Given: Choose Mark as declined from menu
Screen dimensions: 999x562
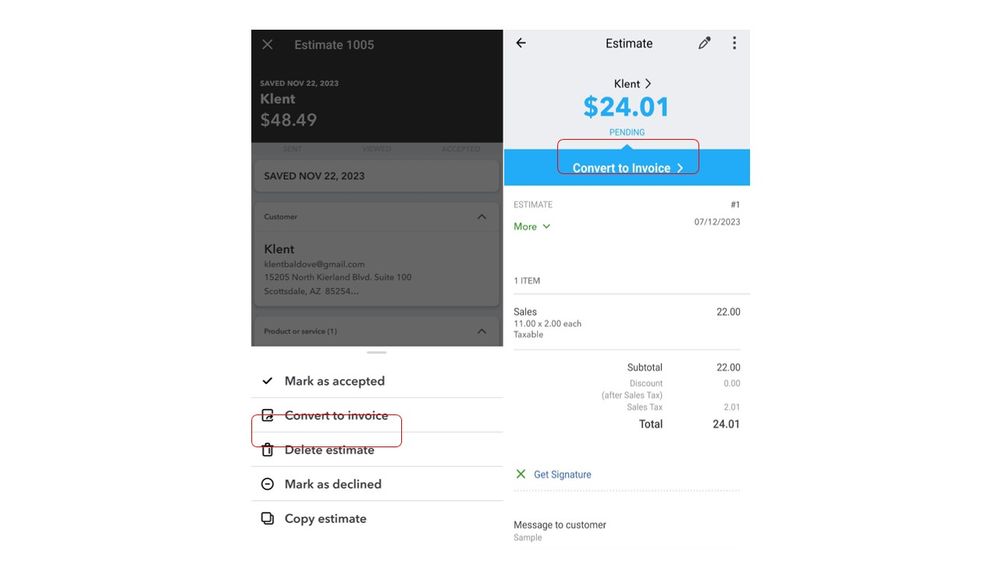Looking at the screenshot, I should pos(333,484).
